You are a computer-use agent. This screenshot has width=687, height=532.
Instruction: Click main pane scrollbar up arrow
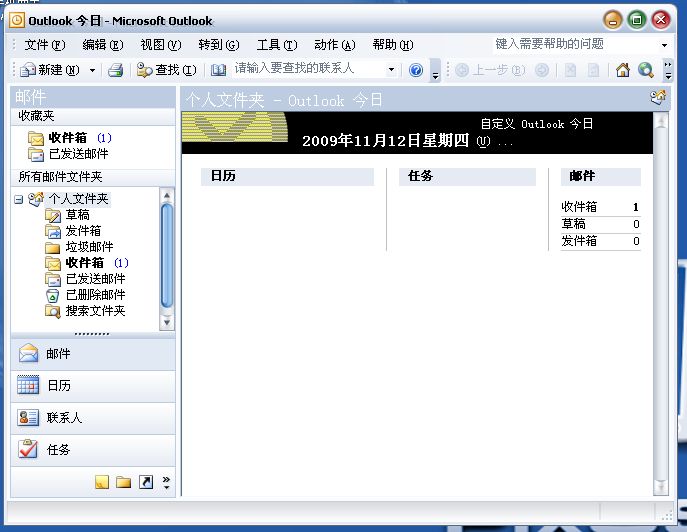point(661,120)
